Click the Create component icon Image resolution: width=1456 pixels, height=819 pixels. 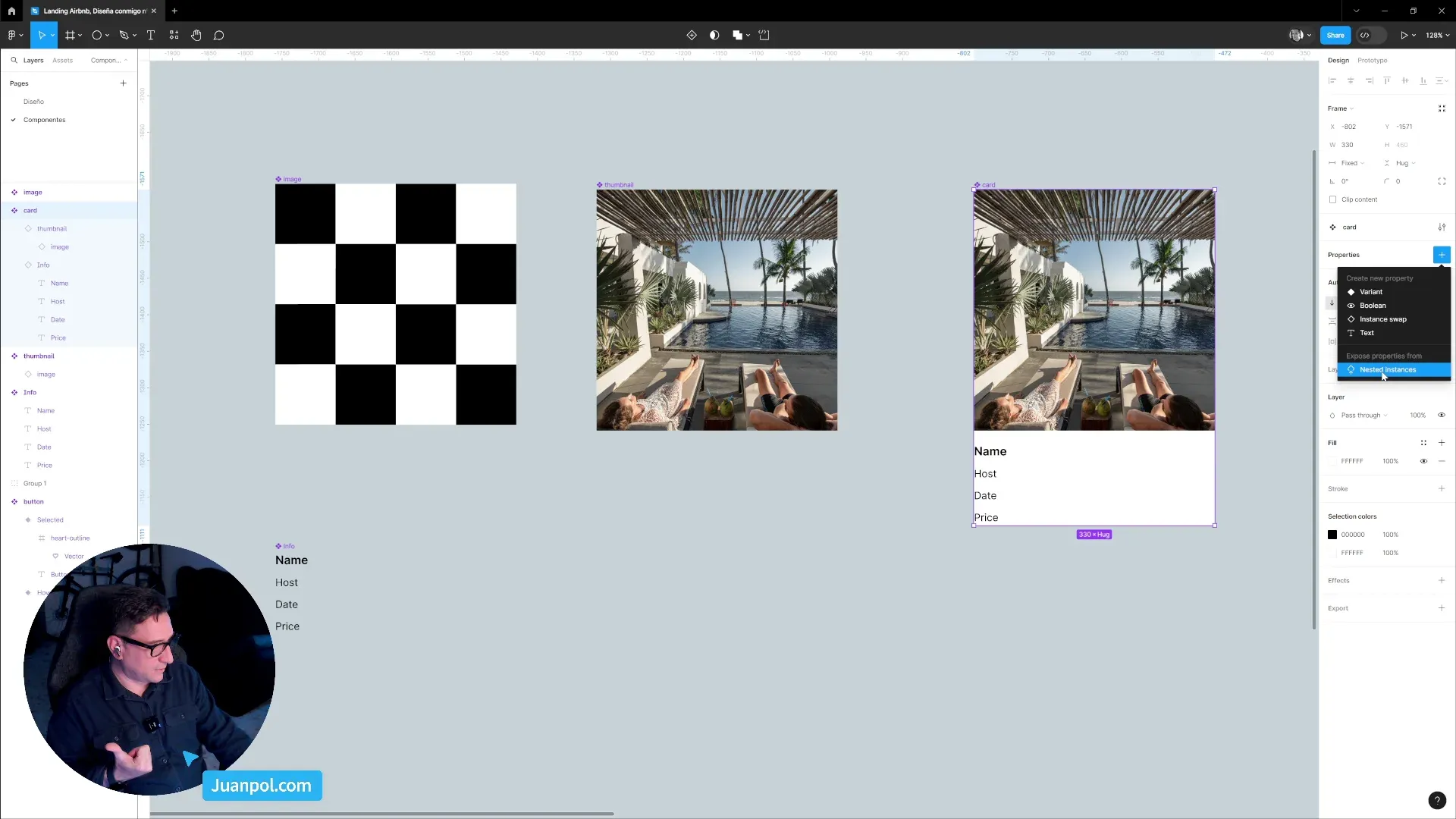(692, 35)
